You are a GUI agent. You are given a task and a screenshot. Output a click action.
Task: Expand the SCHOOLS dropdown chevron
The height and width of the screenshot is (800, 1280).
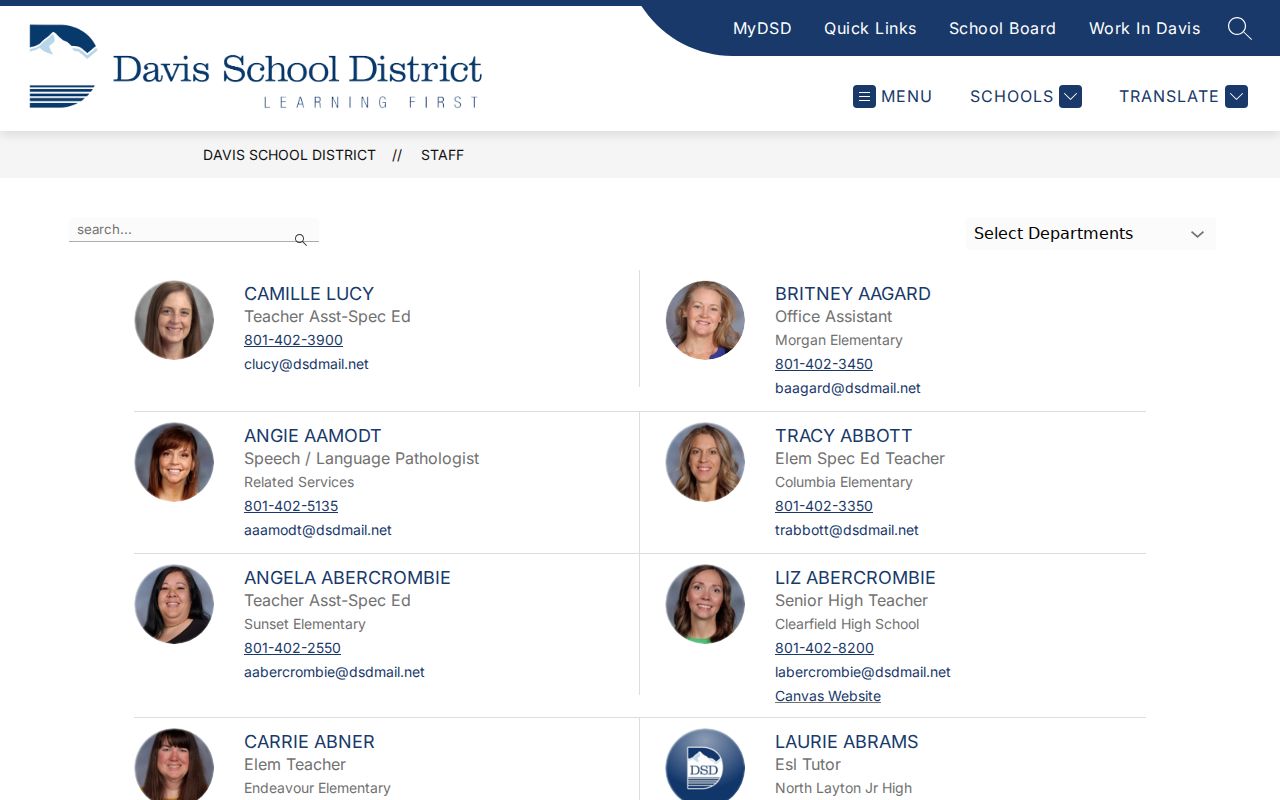(x=1070, y=96)
